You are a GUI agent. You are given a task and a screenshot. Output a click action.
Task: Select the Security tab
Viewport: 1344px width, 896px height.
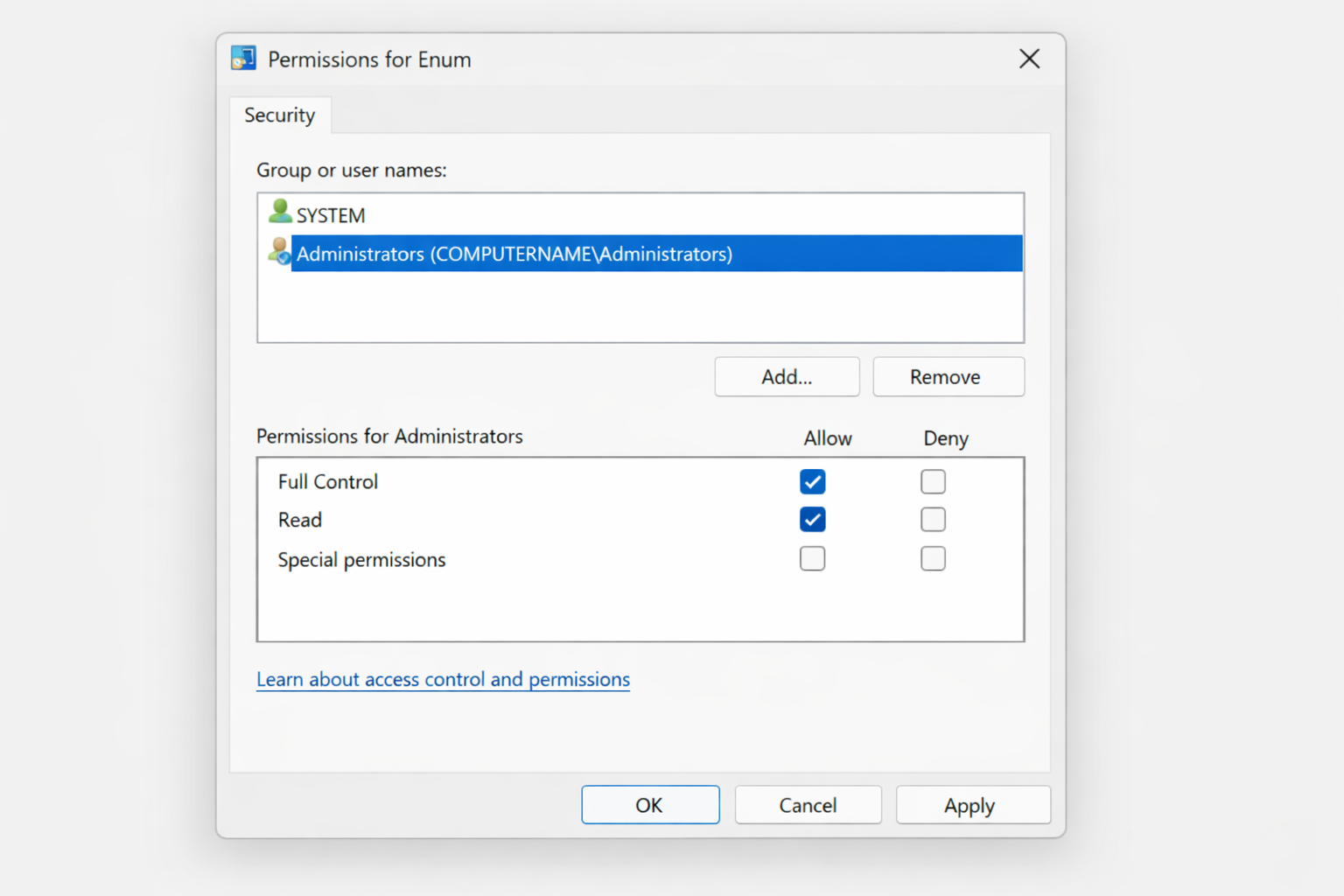[x=279, y=115]
